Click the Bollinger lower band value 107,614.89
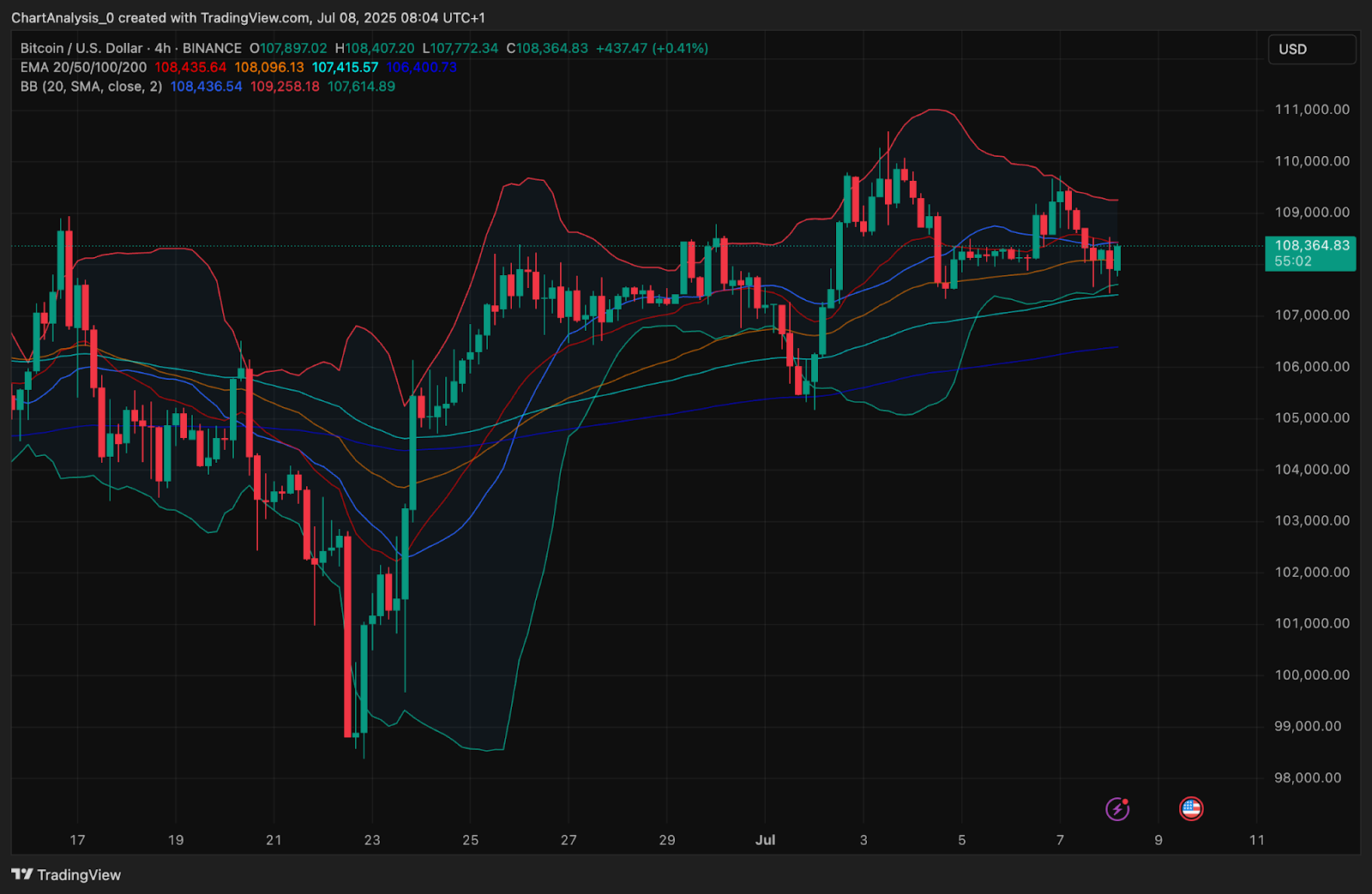 361,87
